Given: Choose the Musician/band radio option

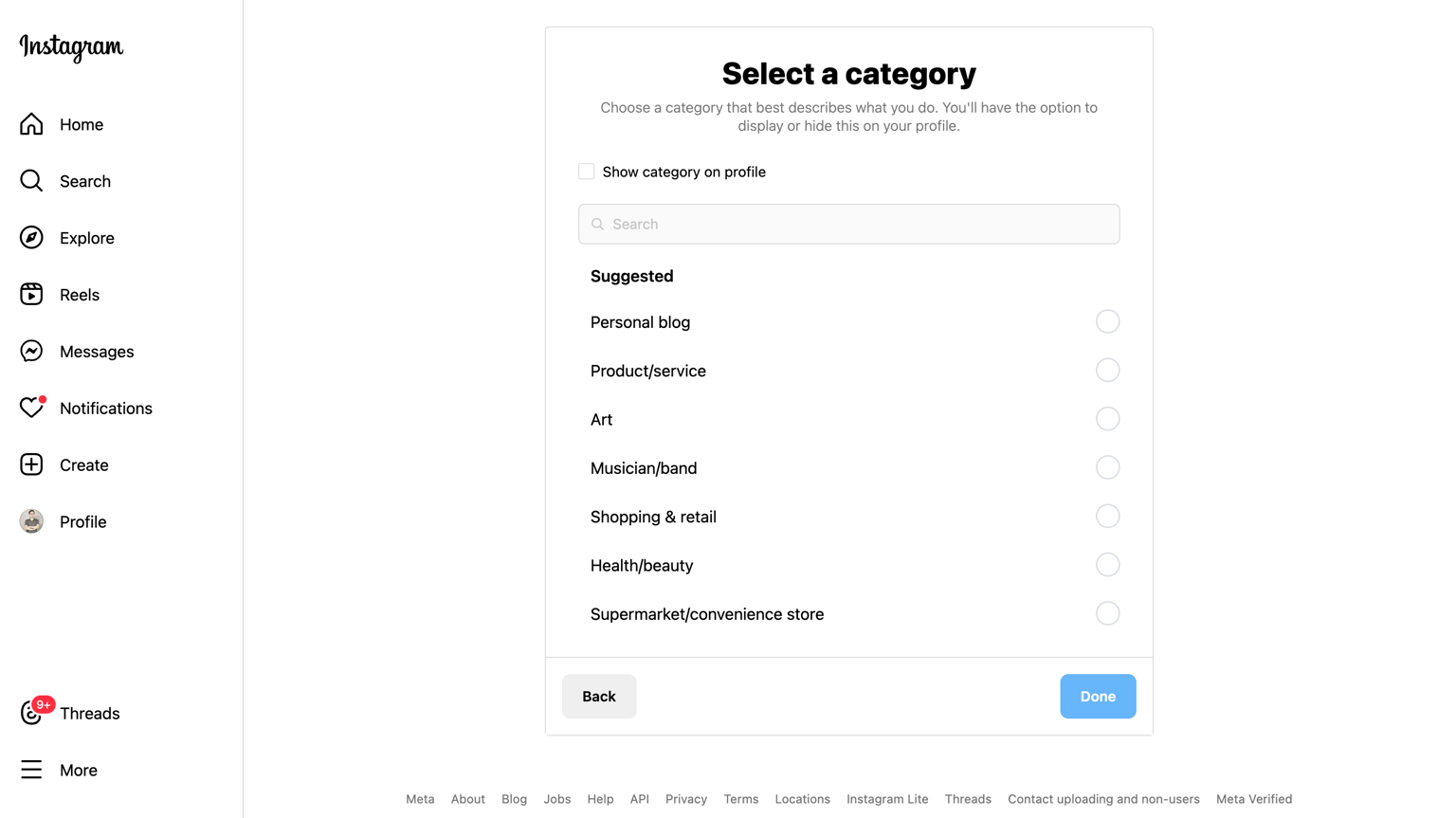Looking at the screenshot, I should point(1107,468).
